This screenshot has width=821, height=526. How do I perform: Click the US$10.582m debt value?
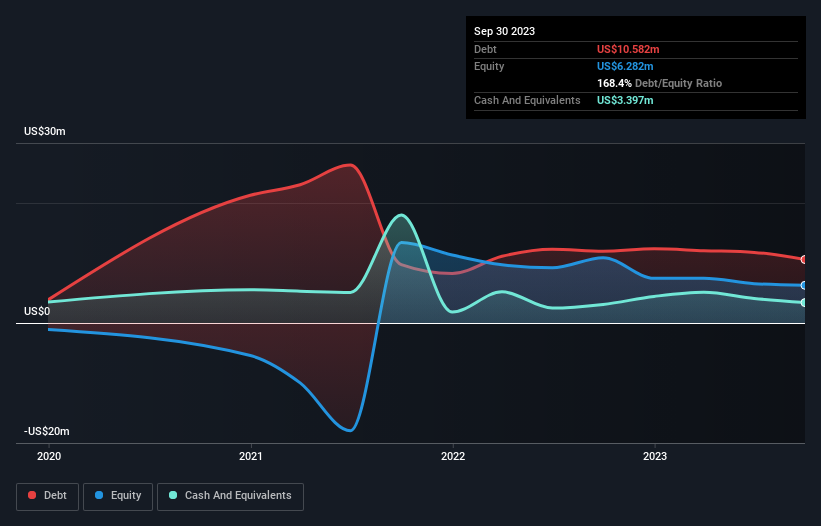[x=628, y=49]
